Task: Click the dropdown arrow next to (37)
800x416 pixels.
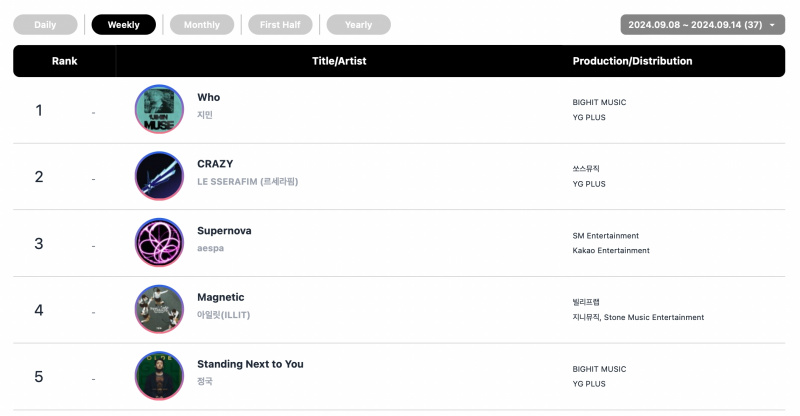Action: [772, 25]
